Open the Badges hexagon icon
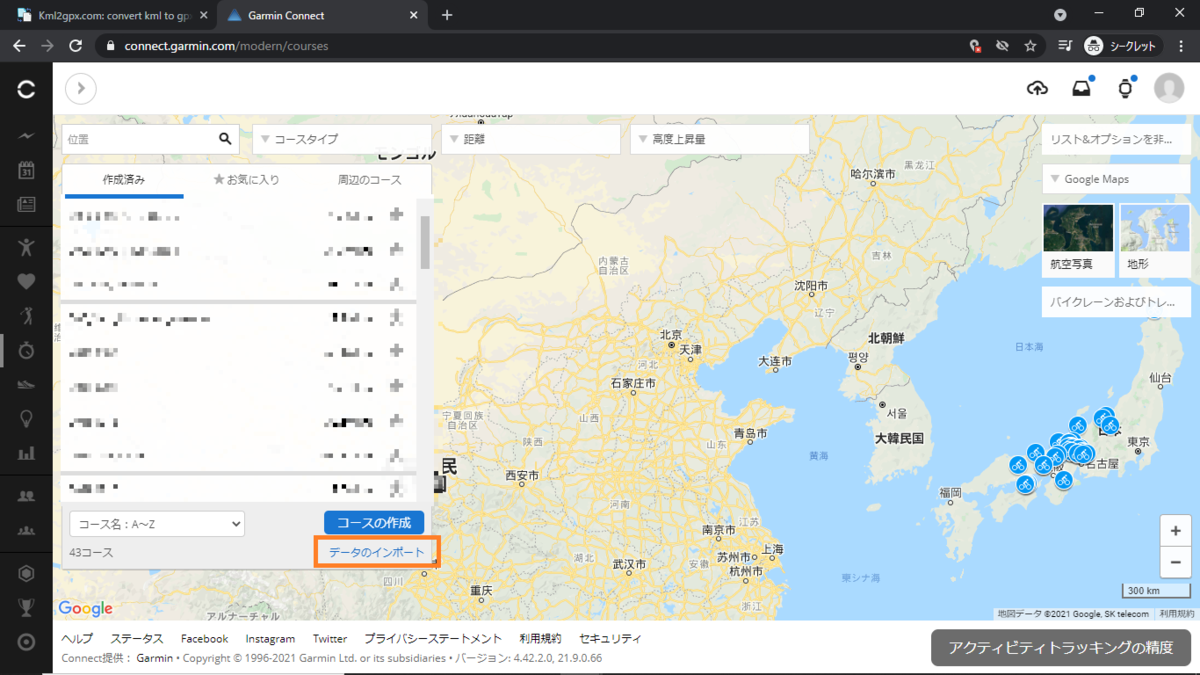 pyautogui.click(x=27, y=573)
